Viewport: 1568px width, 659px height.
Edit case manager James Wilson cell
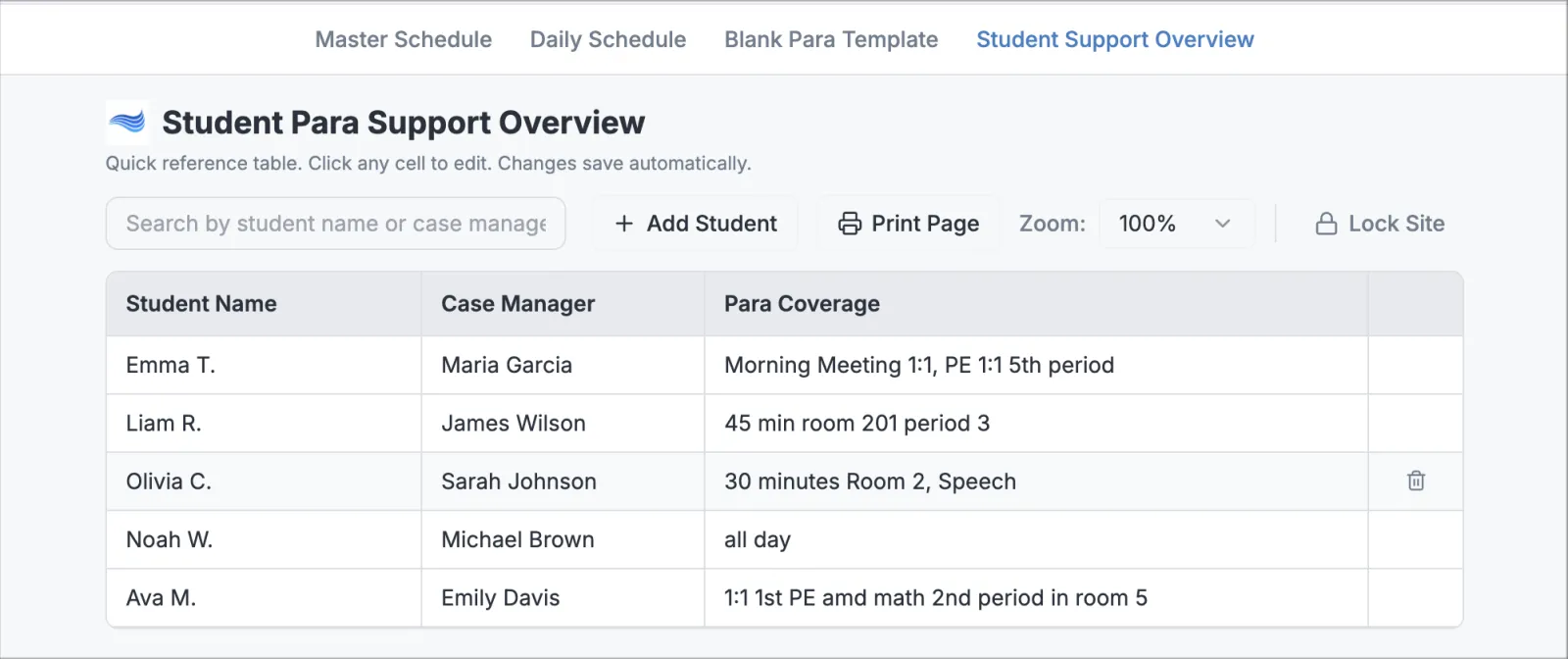[x=563, y=423]
